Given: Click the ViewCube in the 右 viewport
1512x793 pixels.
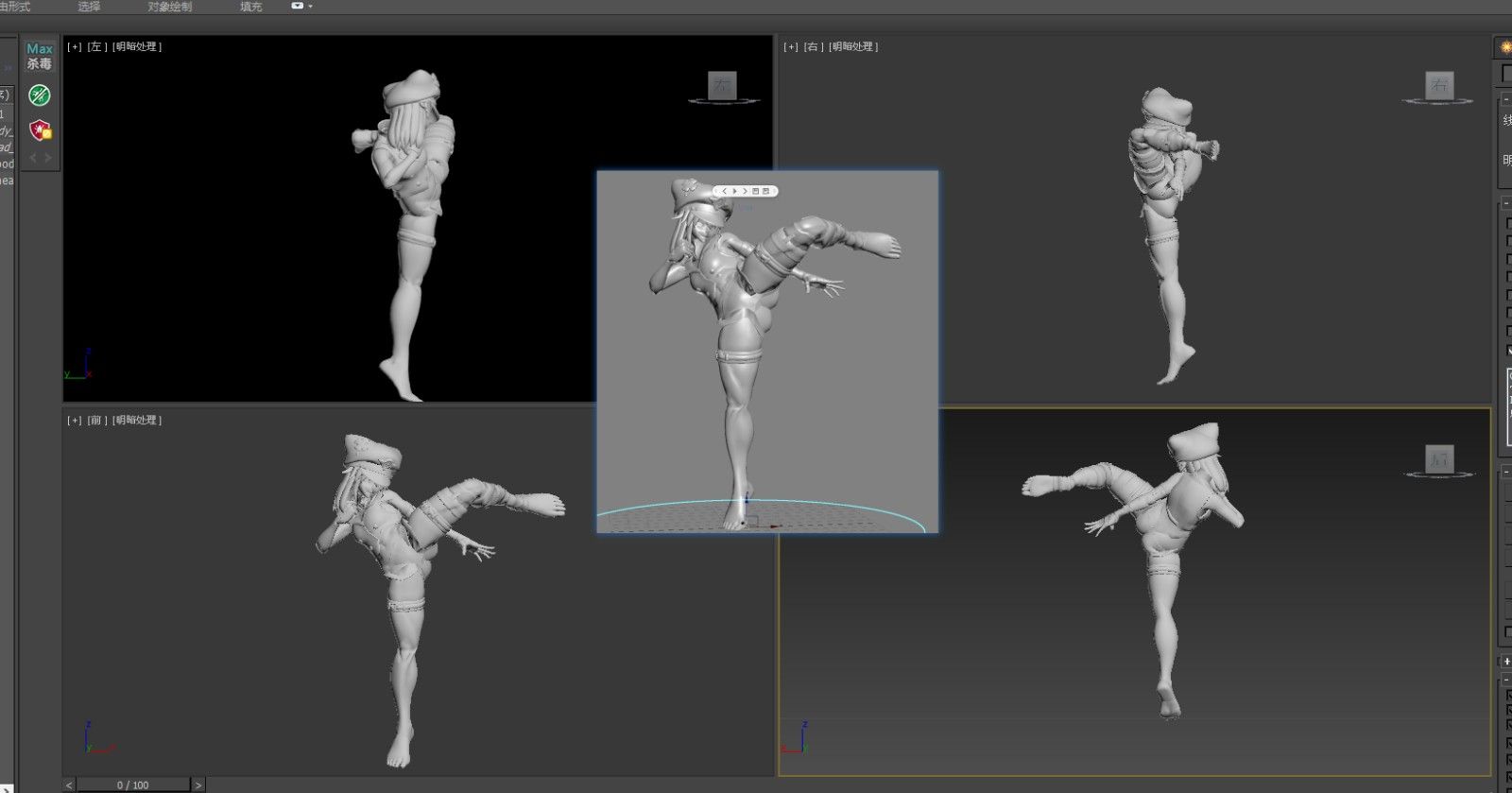Looking at the screenshot, I should [1439, 86].
